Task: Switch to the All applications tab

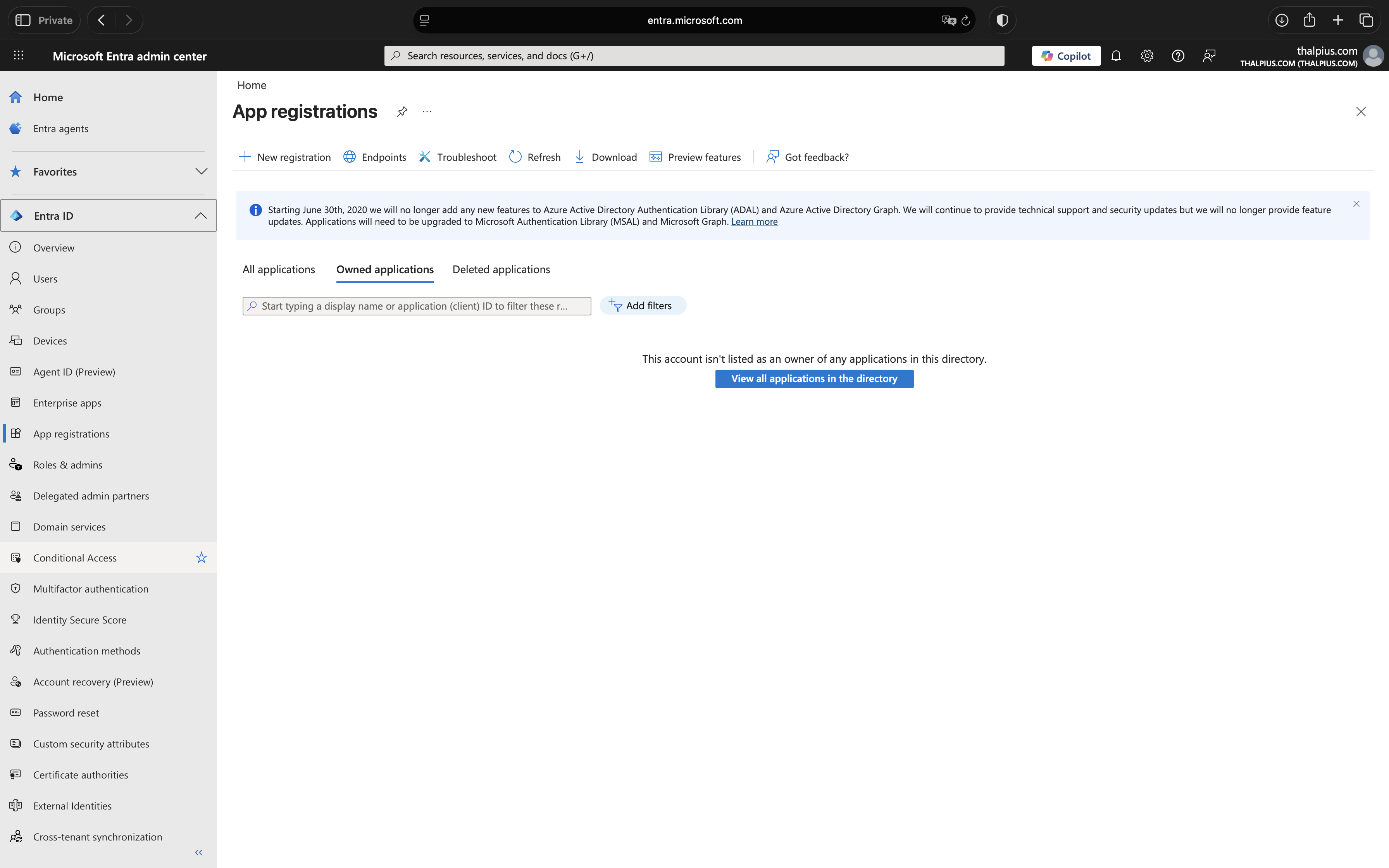Action: [278, 269]
